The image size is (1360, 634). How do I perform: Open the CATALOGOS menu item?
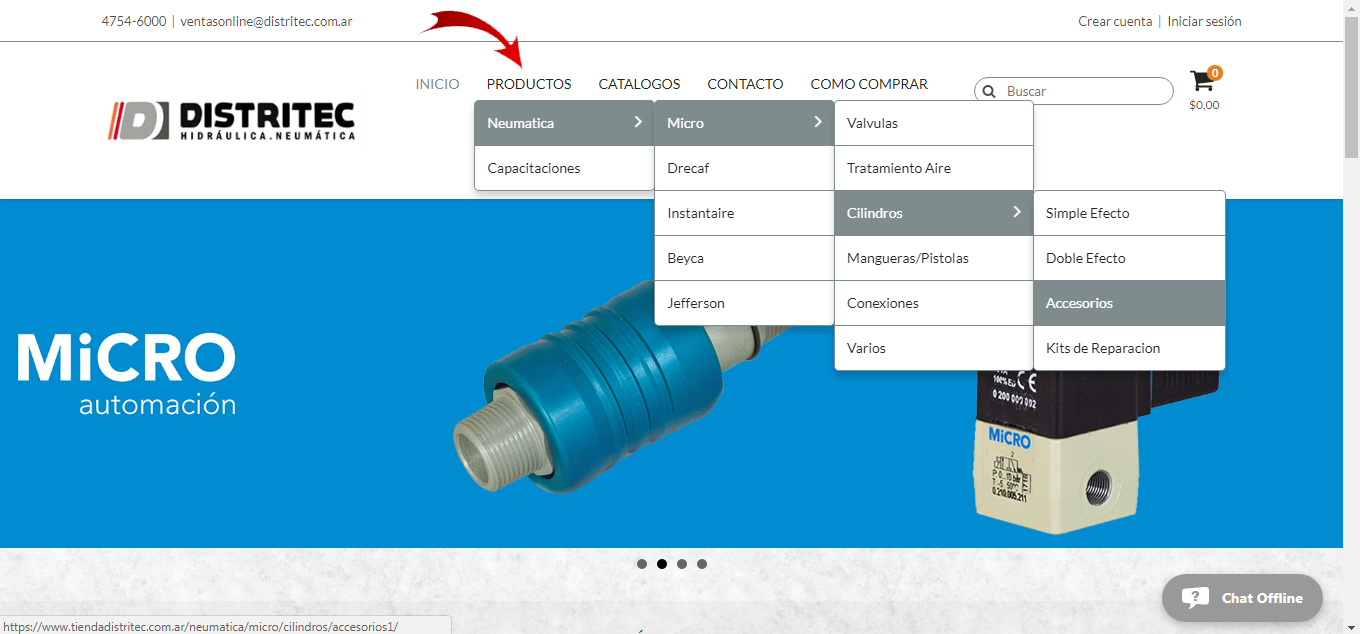639,84
